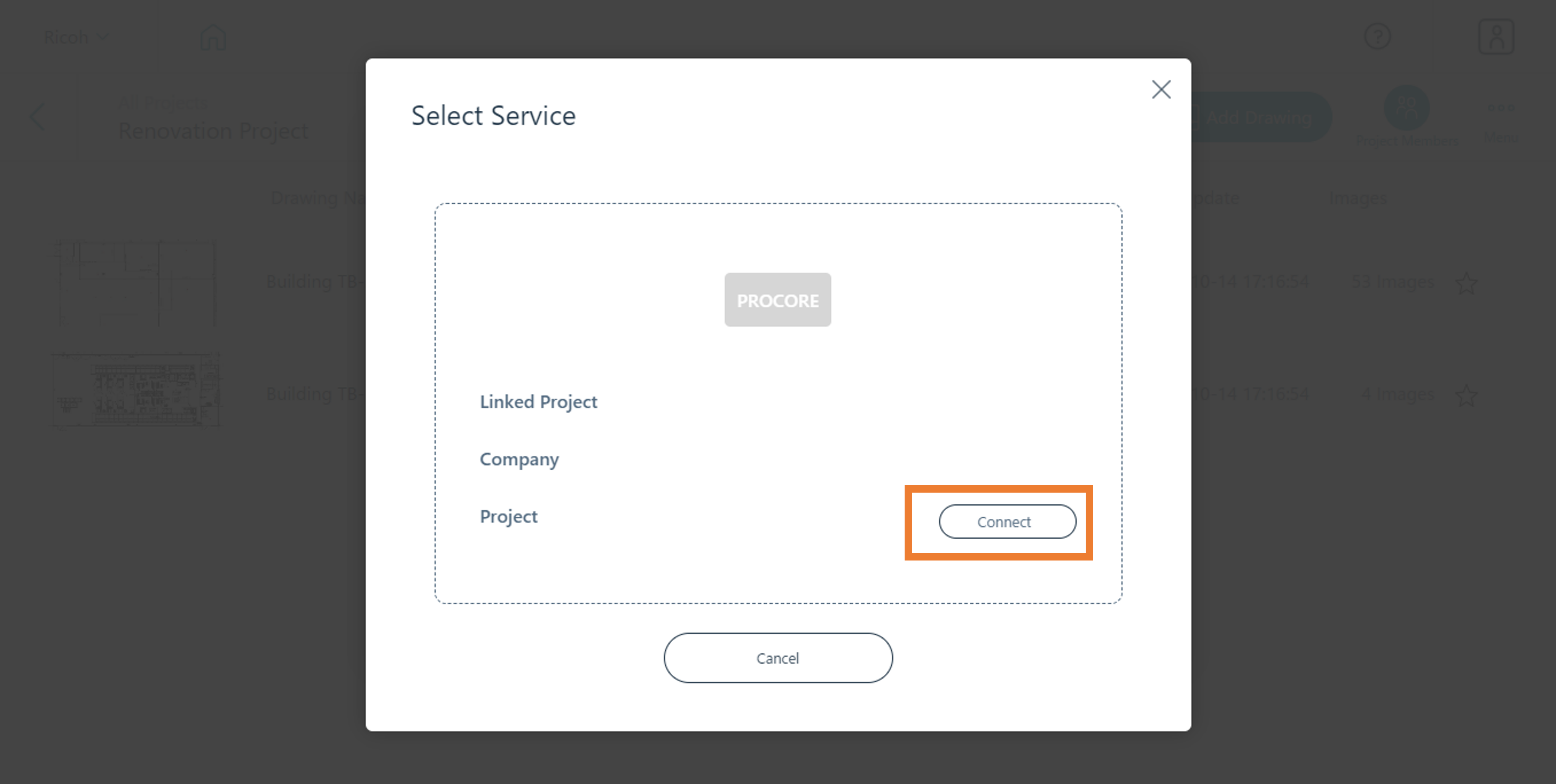Screen dimensions: 1556x784
Task: Click the Select Service heading
Action: click(x=493, y=115)
